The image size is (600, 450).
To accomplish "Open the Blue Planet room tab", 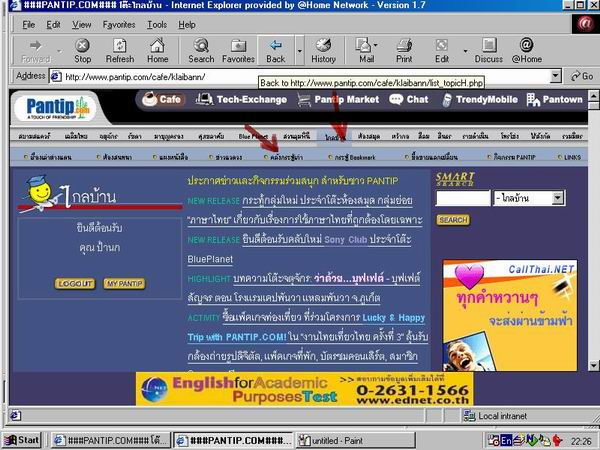I will [253, 136].
